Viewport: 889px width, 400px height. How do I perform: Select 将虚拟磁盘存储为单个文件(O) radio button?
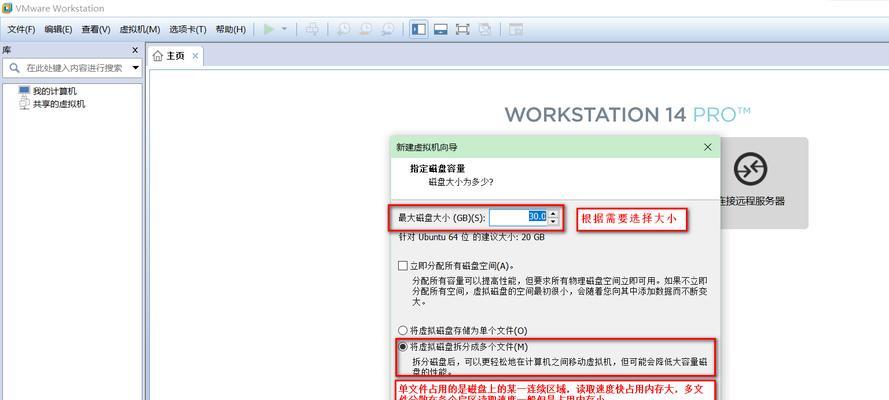coord(403,330)
